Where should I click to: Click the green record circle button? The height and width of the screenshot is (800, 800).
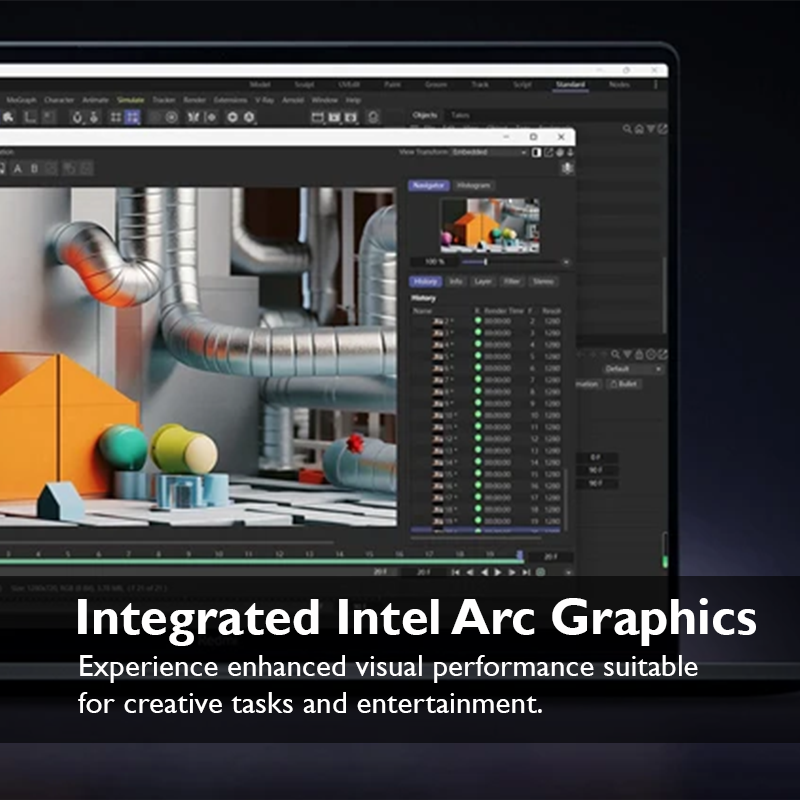[540, 572]
